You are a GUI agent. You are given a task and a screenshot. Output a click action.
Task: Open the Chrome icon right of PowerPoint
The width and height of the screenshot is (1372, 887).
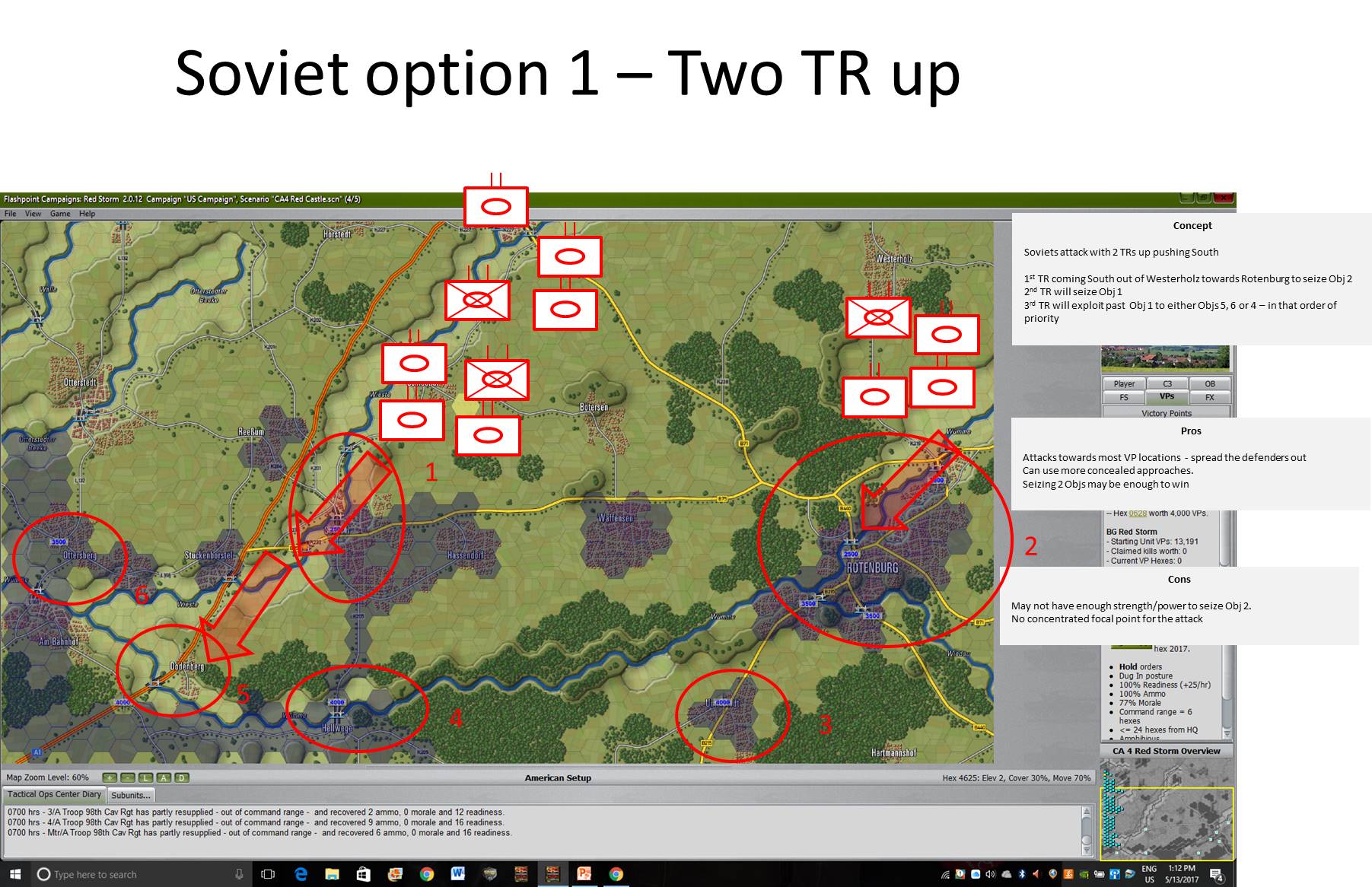tap(616, 874)
